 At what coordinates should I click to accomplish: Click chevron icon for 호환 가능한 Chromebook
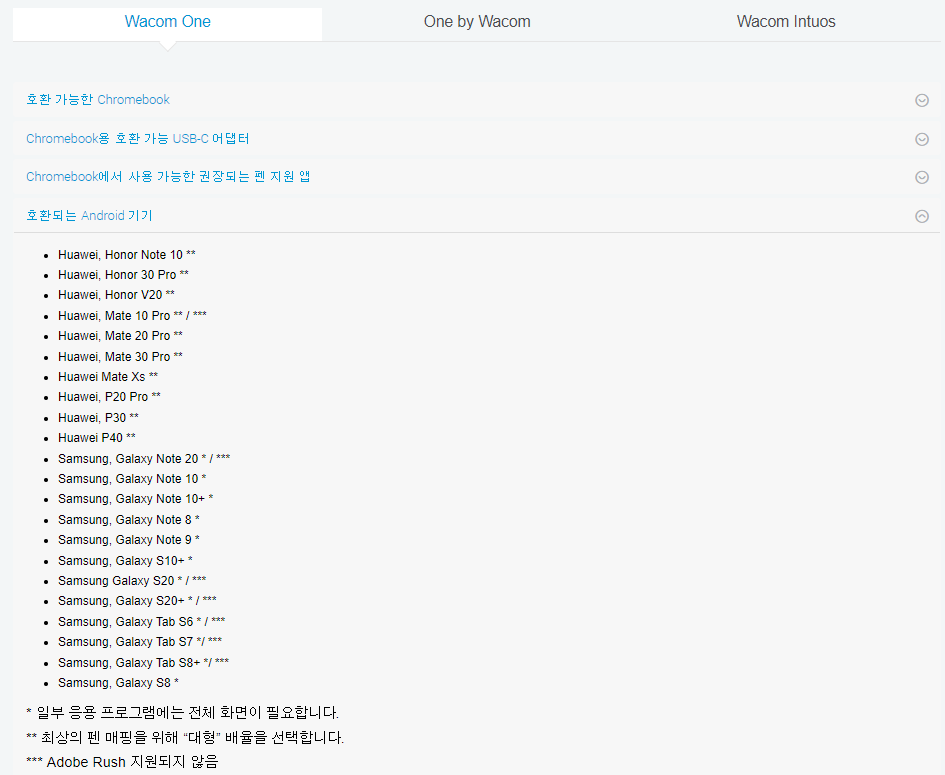pos(921,100)
